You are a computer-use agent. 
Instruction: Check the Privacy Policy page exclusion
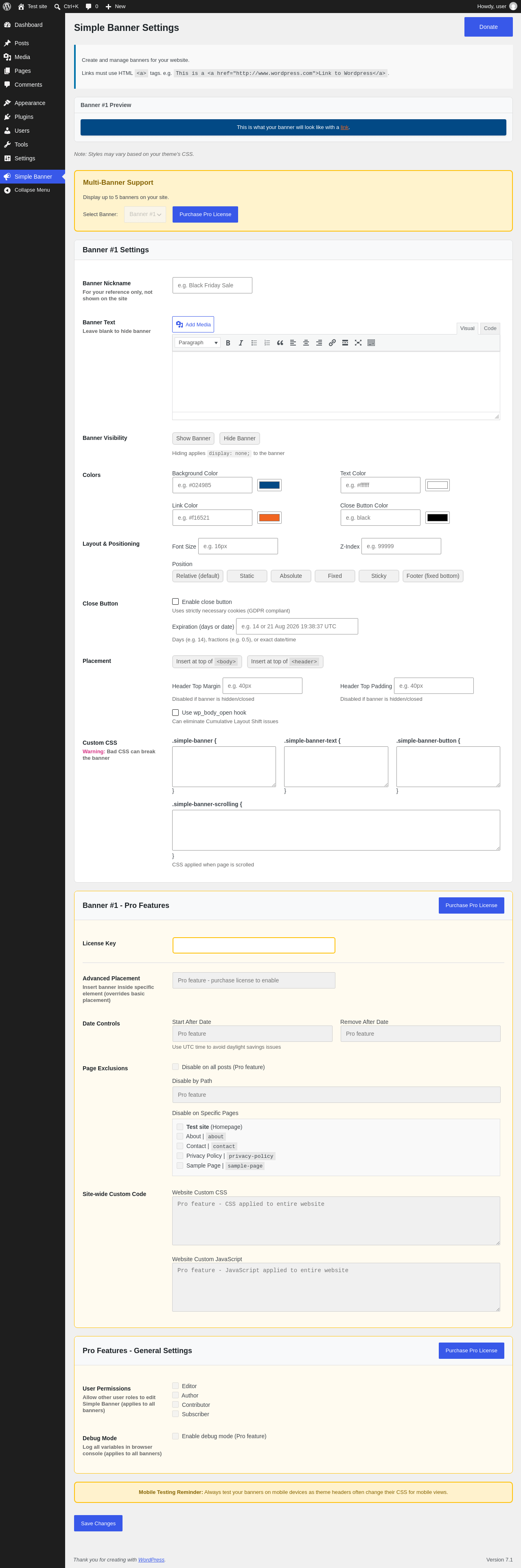click(x=180, y=1155)
